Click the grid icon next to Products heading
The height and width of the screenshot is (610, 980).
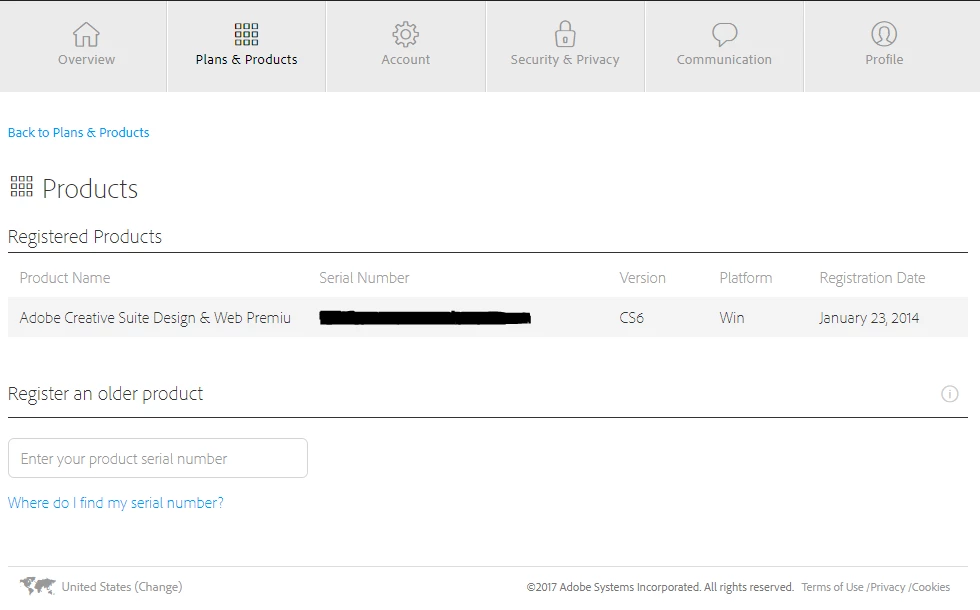21,186
